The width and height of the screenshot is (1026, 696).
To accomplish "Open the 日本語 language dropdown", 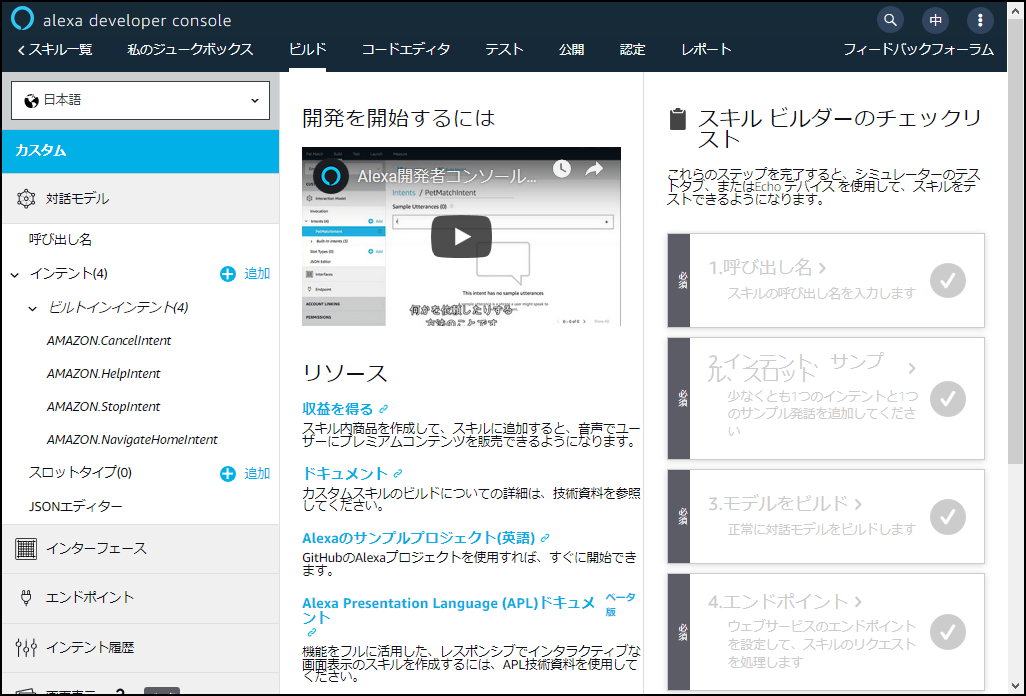I will (140, 101).
